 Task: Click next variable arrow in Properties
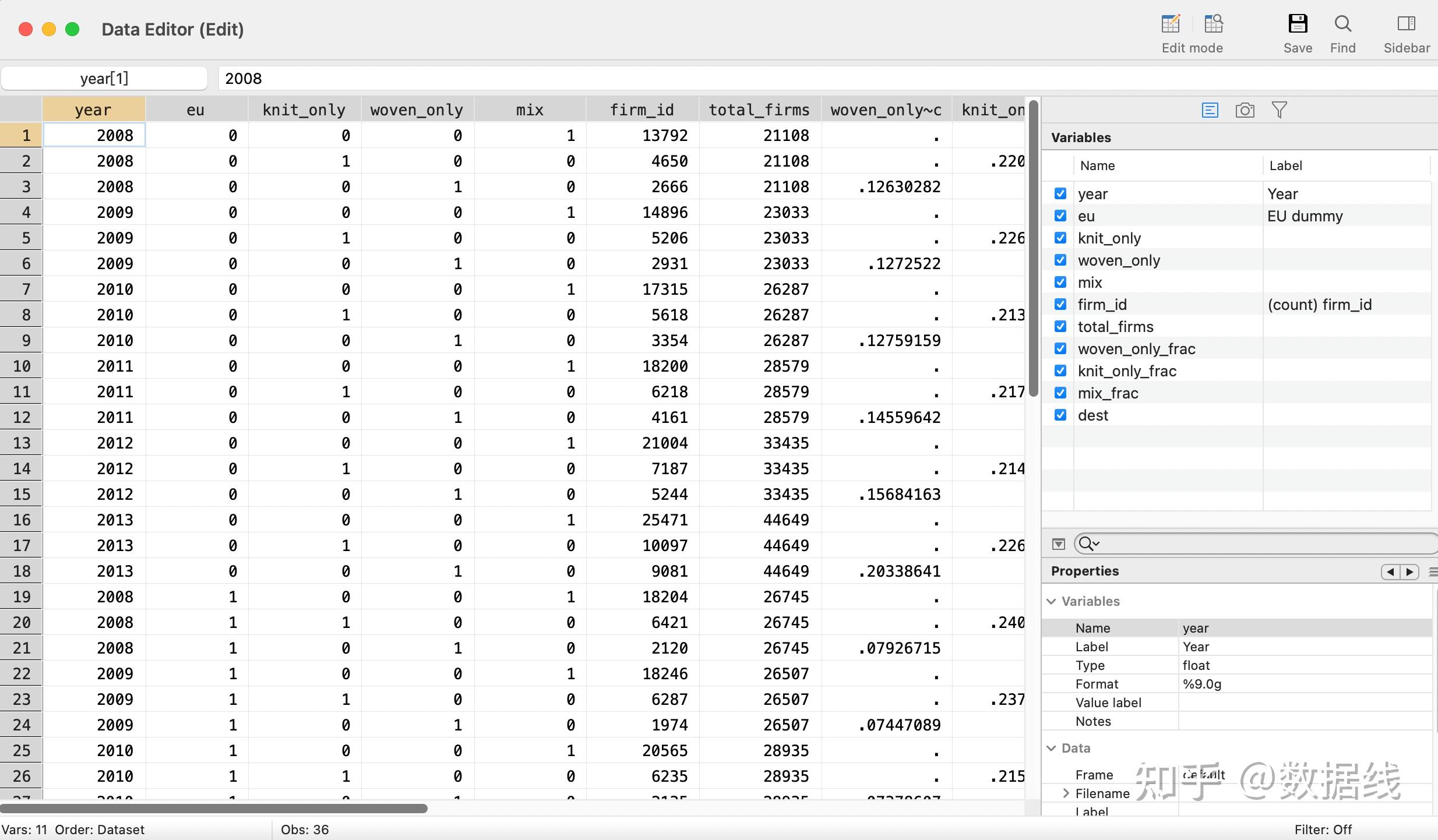[x=1409, y=571]
